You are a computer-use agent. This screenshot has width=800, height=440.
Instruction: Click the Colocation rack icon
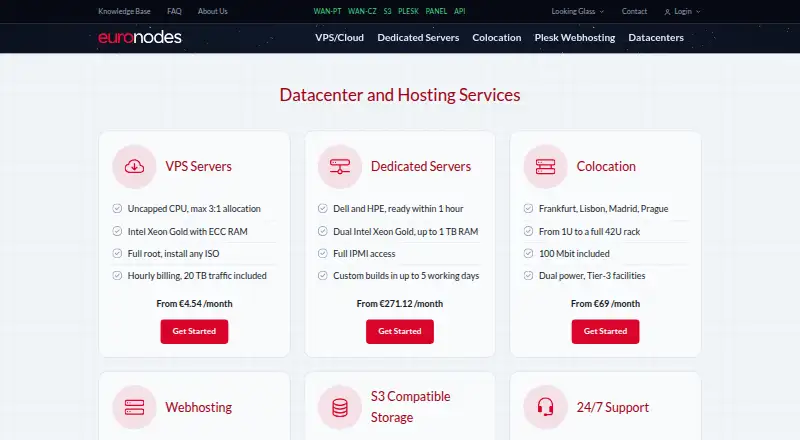click(x=545, y=166)
